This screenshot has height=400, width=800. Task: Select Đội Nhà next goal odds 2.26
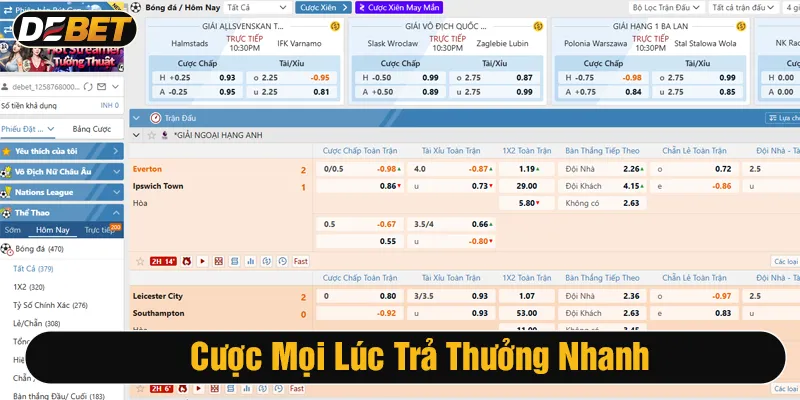(x=604, y=169)
